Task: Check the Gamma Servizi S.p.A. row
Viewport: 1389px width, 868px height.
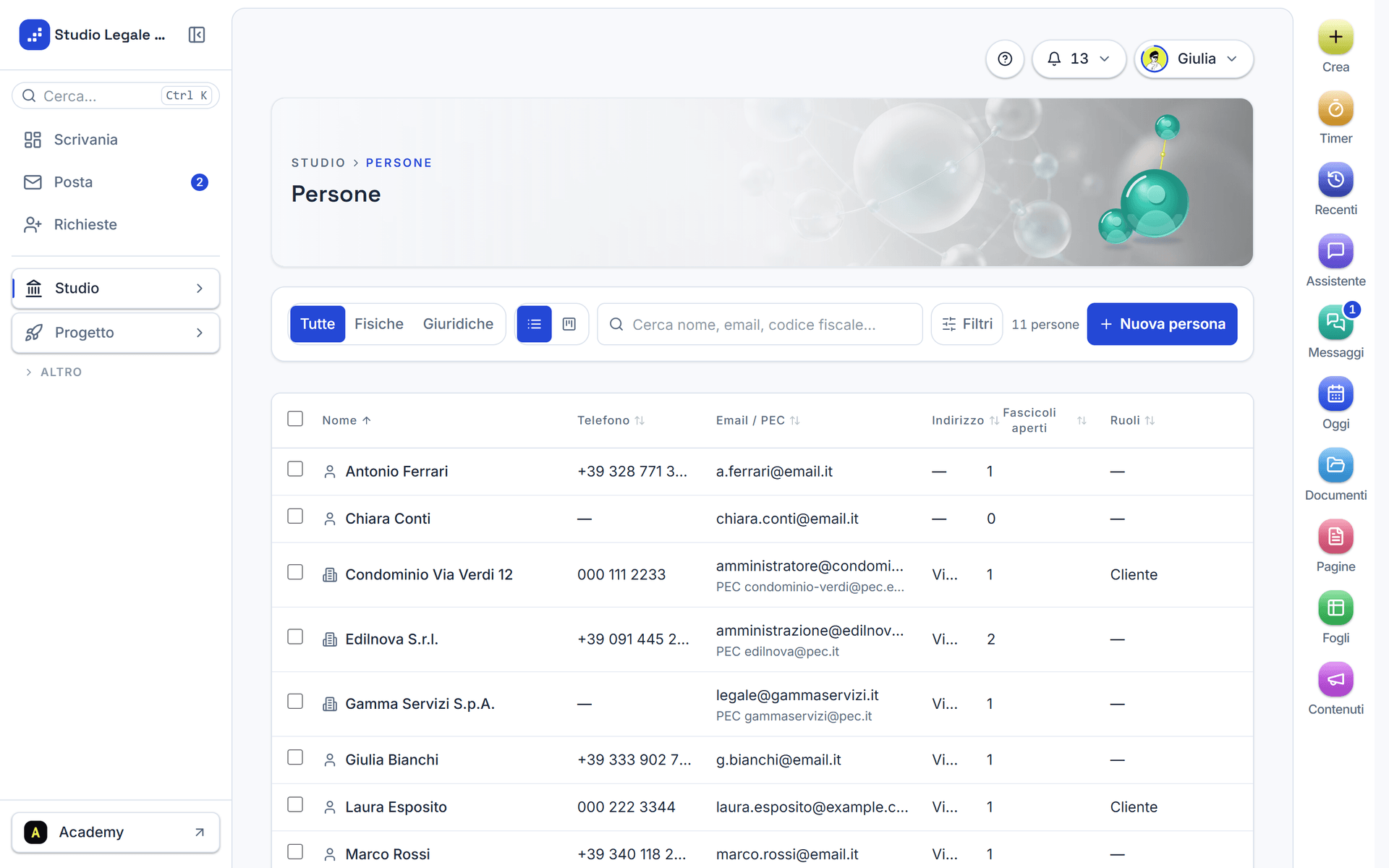Action: point(295,701)
